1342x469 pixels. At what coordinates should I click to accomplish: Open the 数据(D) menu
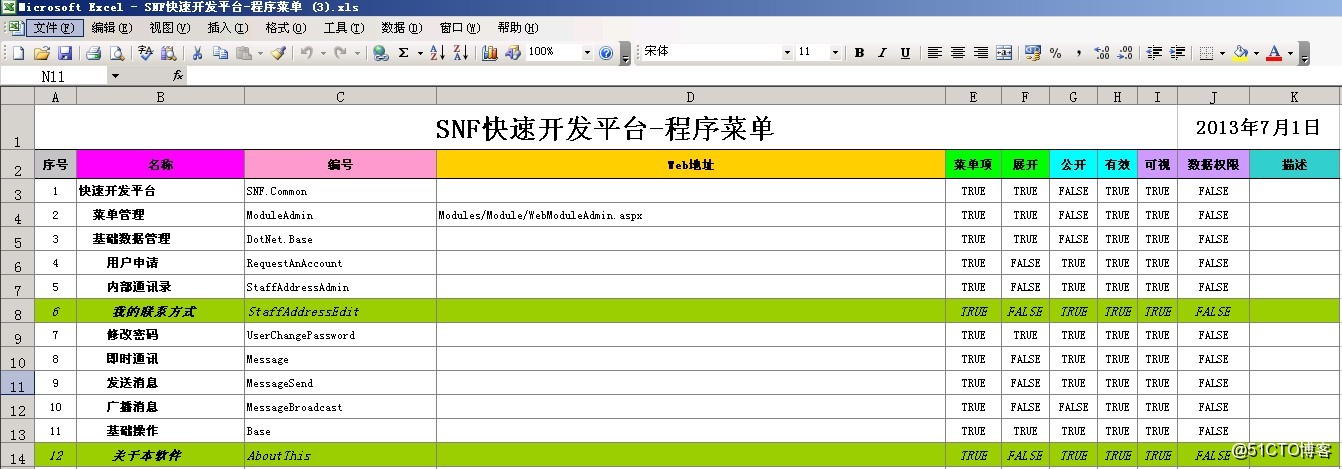(x=402, y=27)
